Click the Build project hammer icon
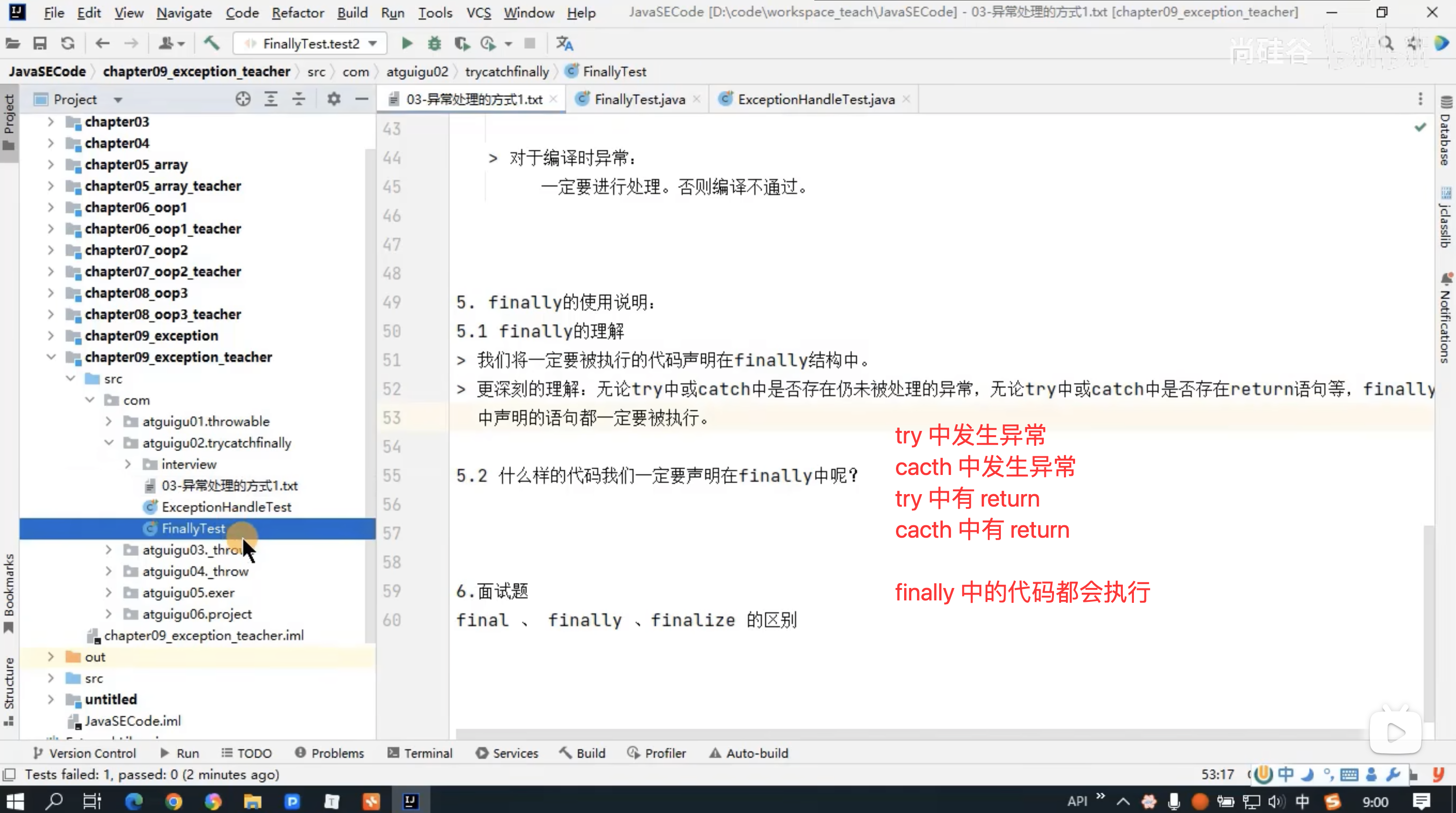Viewport: 1456px width, 813px height. (x=212, y=44)
